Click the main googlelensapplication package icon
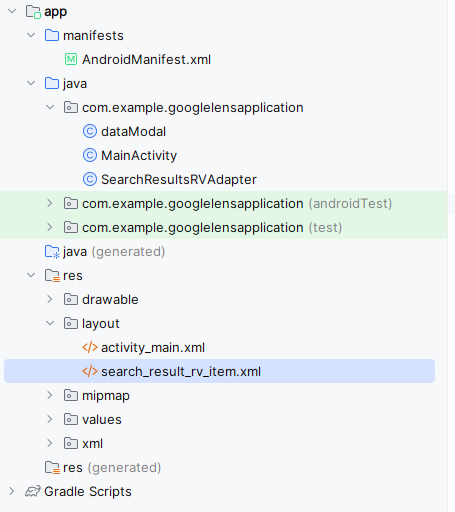The height and width of the screenshot is (512, 455). point(71,107)
